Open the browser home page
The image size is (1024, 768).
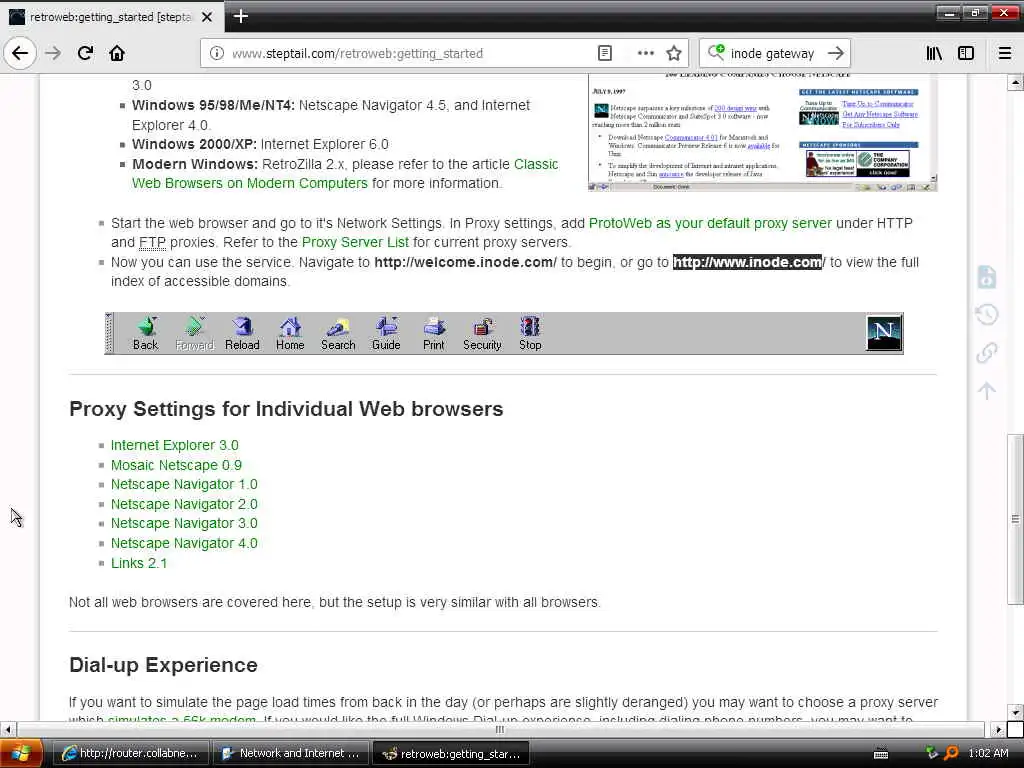coord(117,53)
